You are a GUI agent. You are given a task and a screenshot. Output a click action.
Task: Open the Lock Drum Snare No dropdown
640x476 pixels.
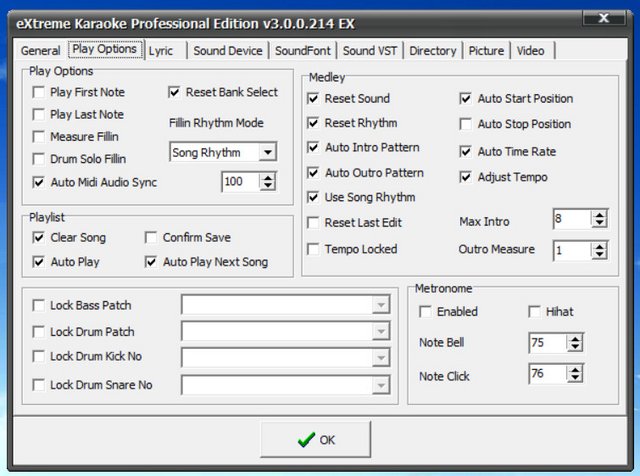(x=381, y=385)
